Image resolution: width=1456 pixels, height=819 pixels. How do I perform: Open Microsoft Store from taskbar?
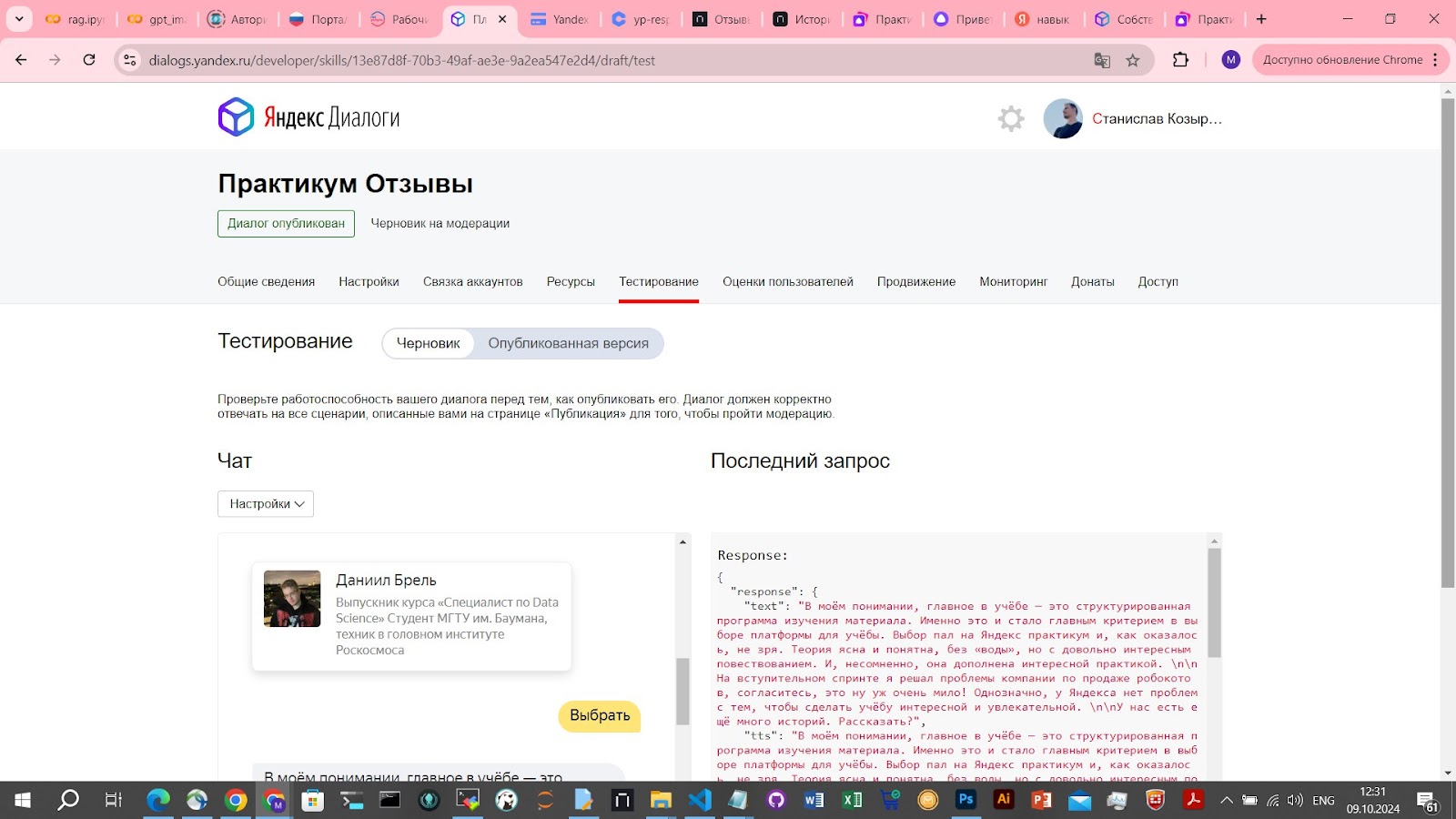pos(312,800)
